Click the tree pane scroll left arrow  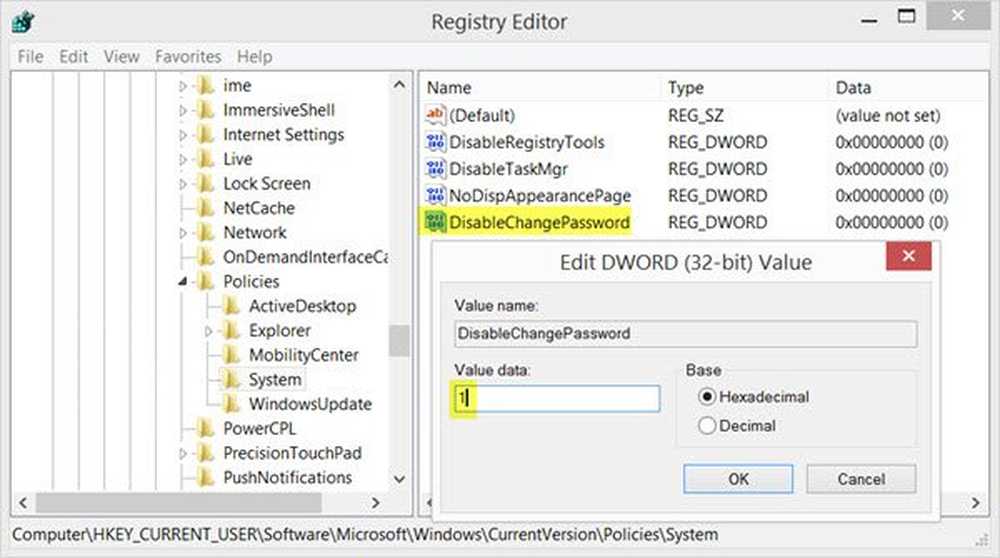pos(23,503)
